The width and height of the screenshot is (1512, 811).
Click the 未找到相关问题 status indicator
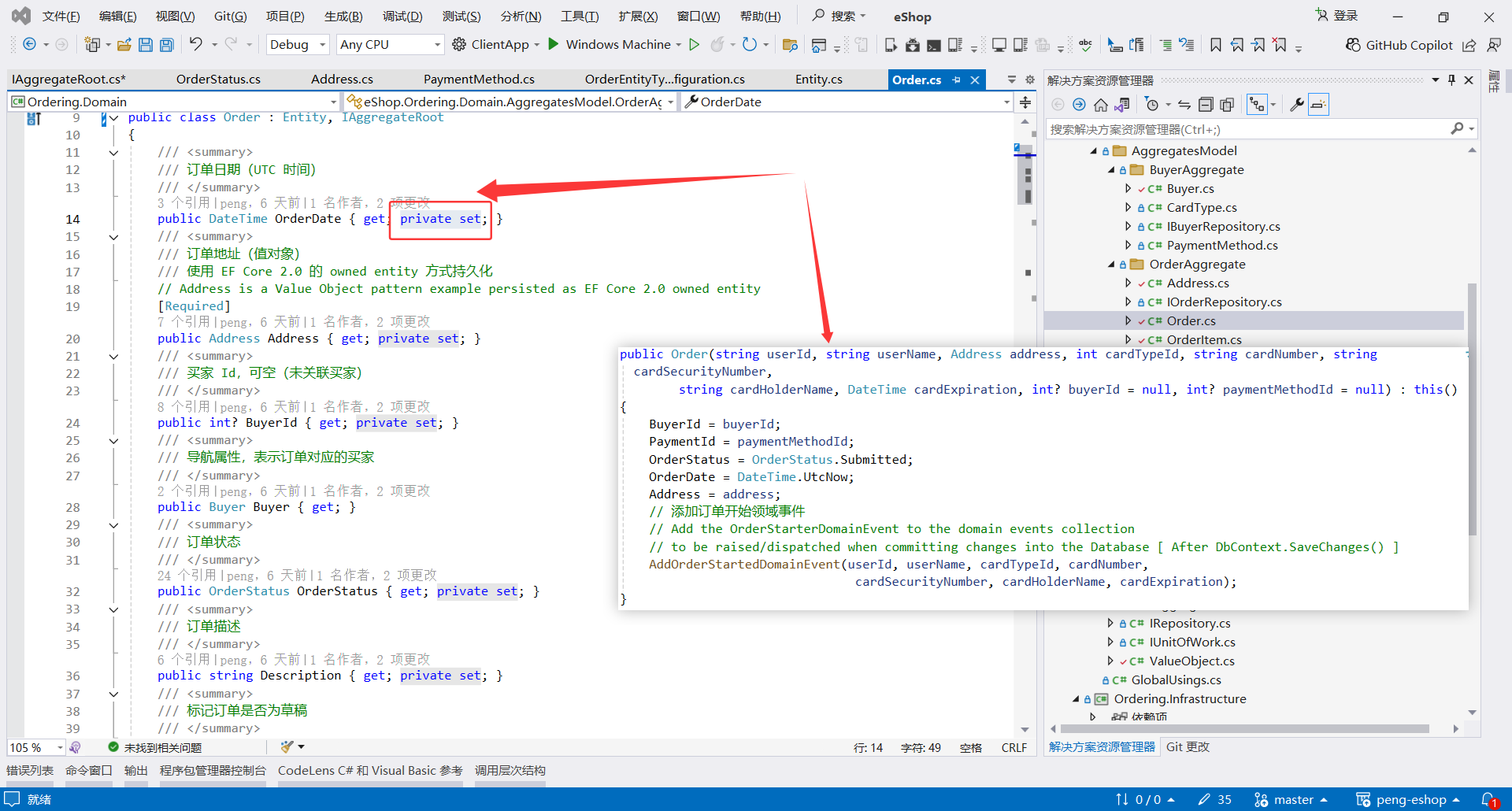tap(155, 747)
